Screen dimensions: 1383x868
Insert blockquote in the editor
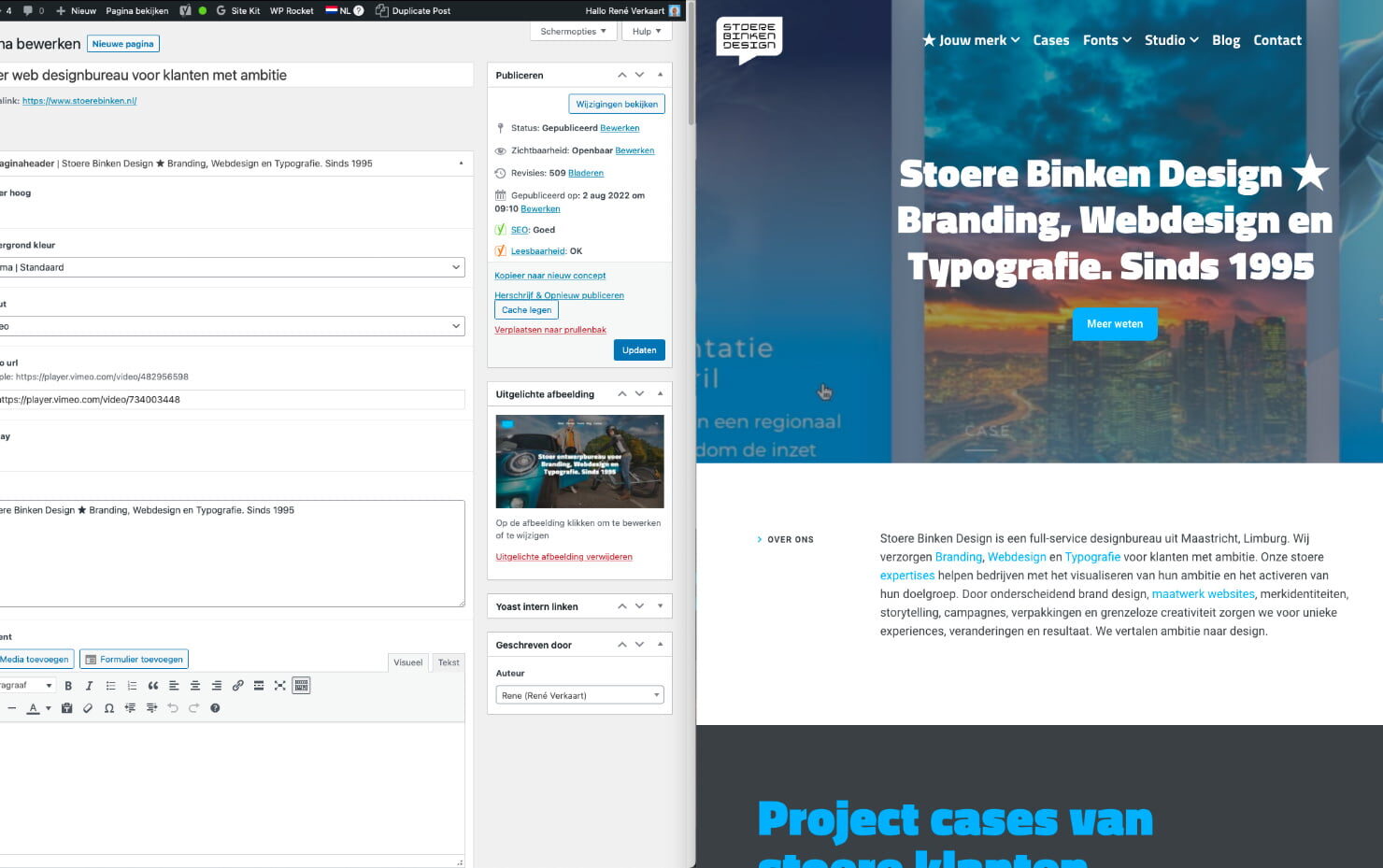tap(153, 686)
